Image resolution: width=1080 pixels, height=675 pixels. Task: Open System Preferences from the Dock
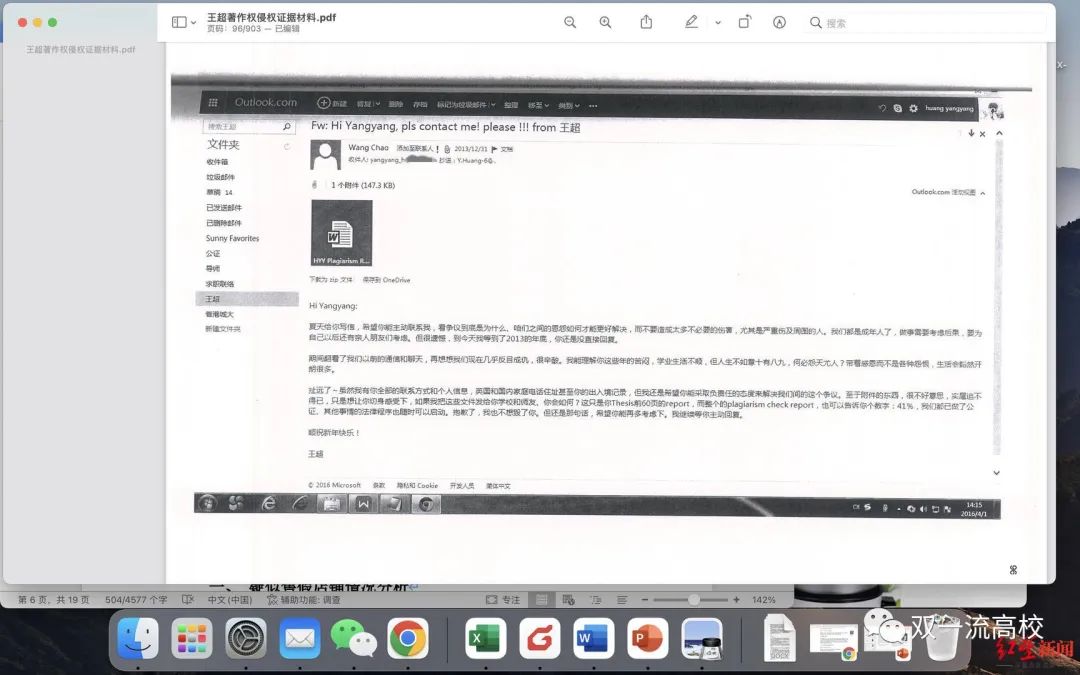point(246,638)
